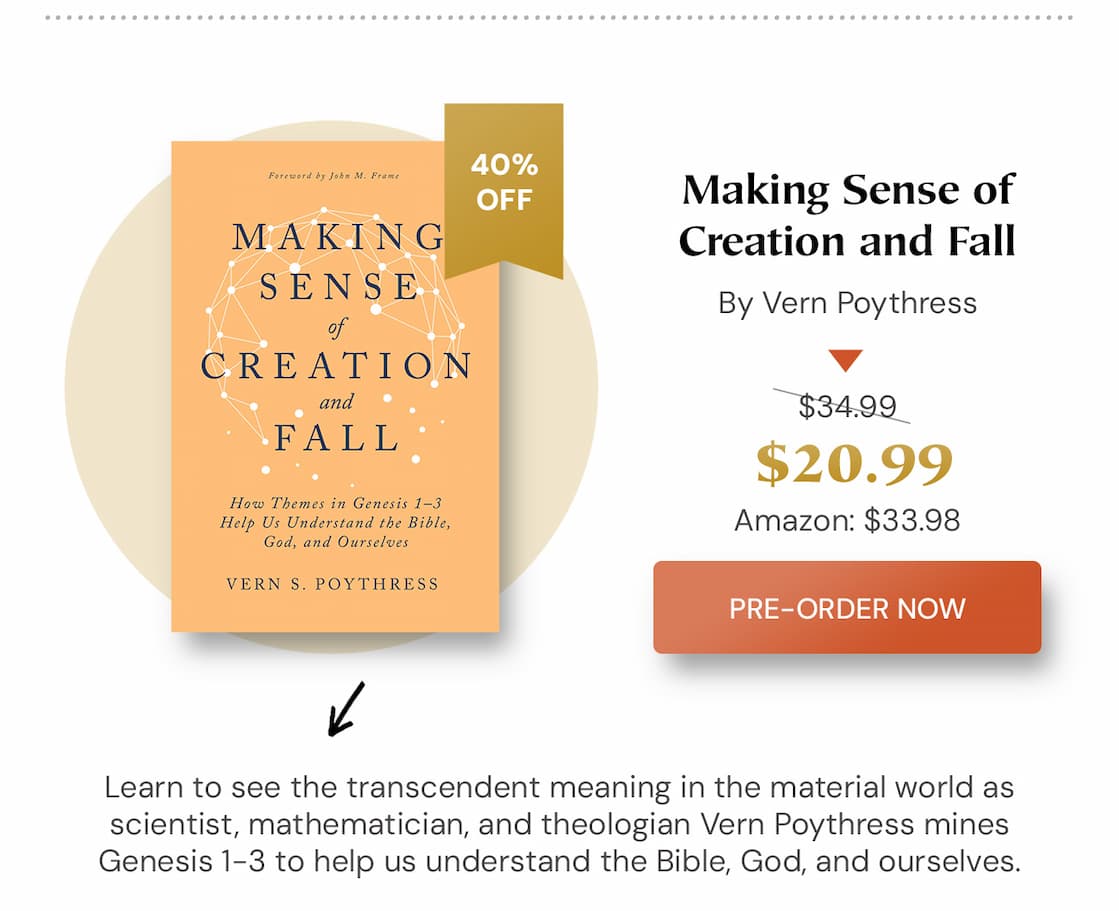Click the crossed-out $34.99 price
The image size is (1119, 911).
[846, 407]
